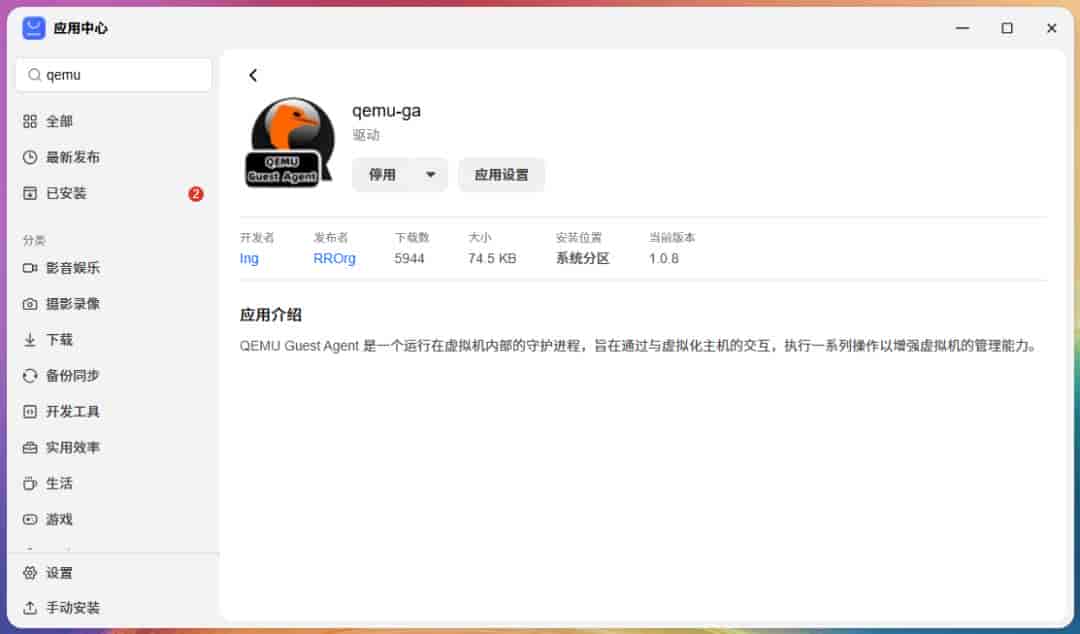Click the 生活 cup icon
The height and width of the screenshot is (634, 1080).
30,483
